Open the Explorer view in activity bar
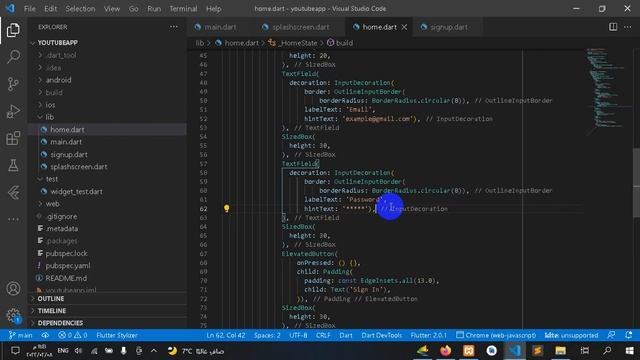This screenshot has width=640, height=360. pyautogui.click(x=13, y=30)
